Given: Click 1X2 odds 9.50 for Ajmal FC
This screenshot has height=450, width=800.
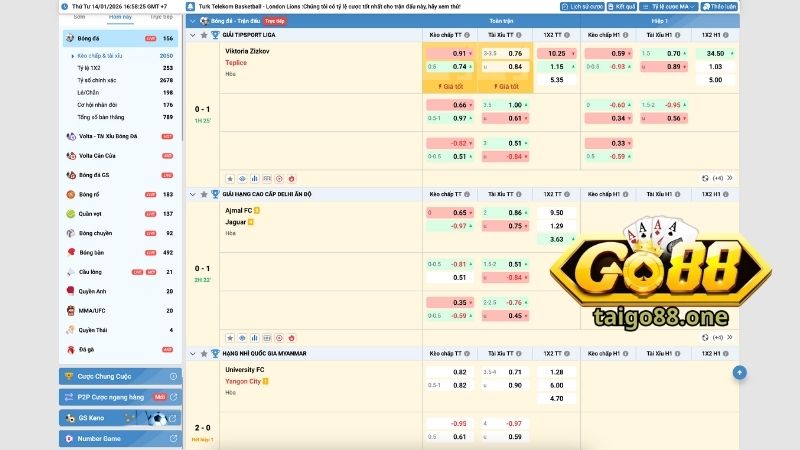Looking at the screenshot, I should tap(557, 213).
